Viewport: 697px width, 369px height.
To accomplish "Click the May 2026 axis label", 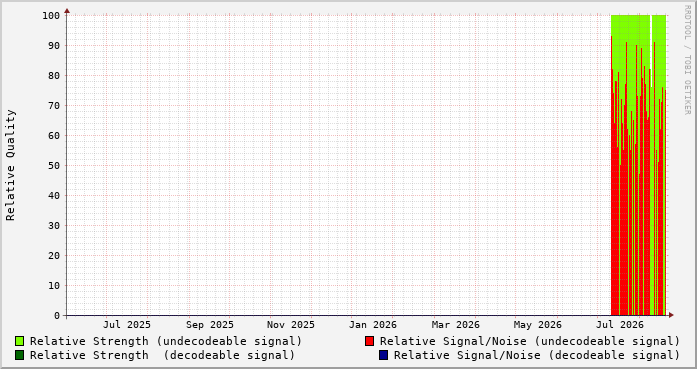I will (537, 325).
